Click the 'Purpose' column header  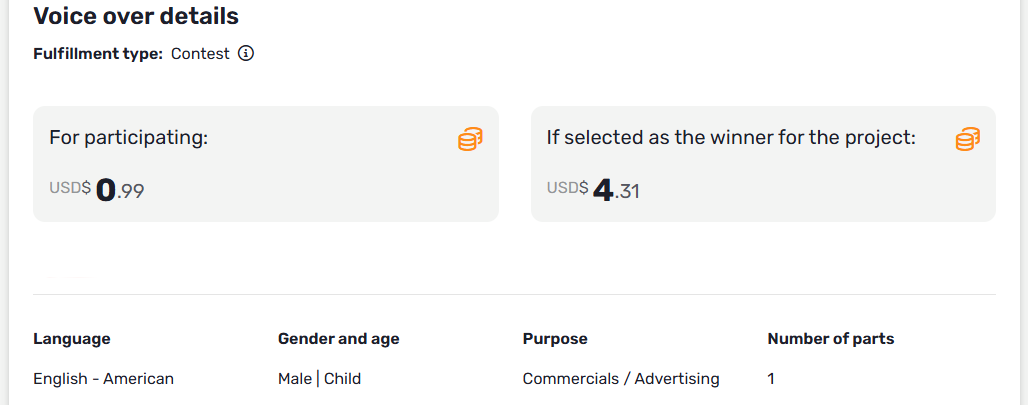click(555, 339)
